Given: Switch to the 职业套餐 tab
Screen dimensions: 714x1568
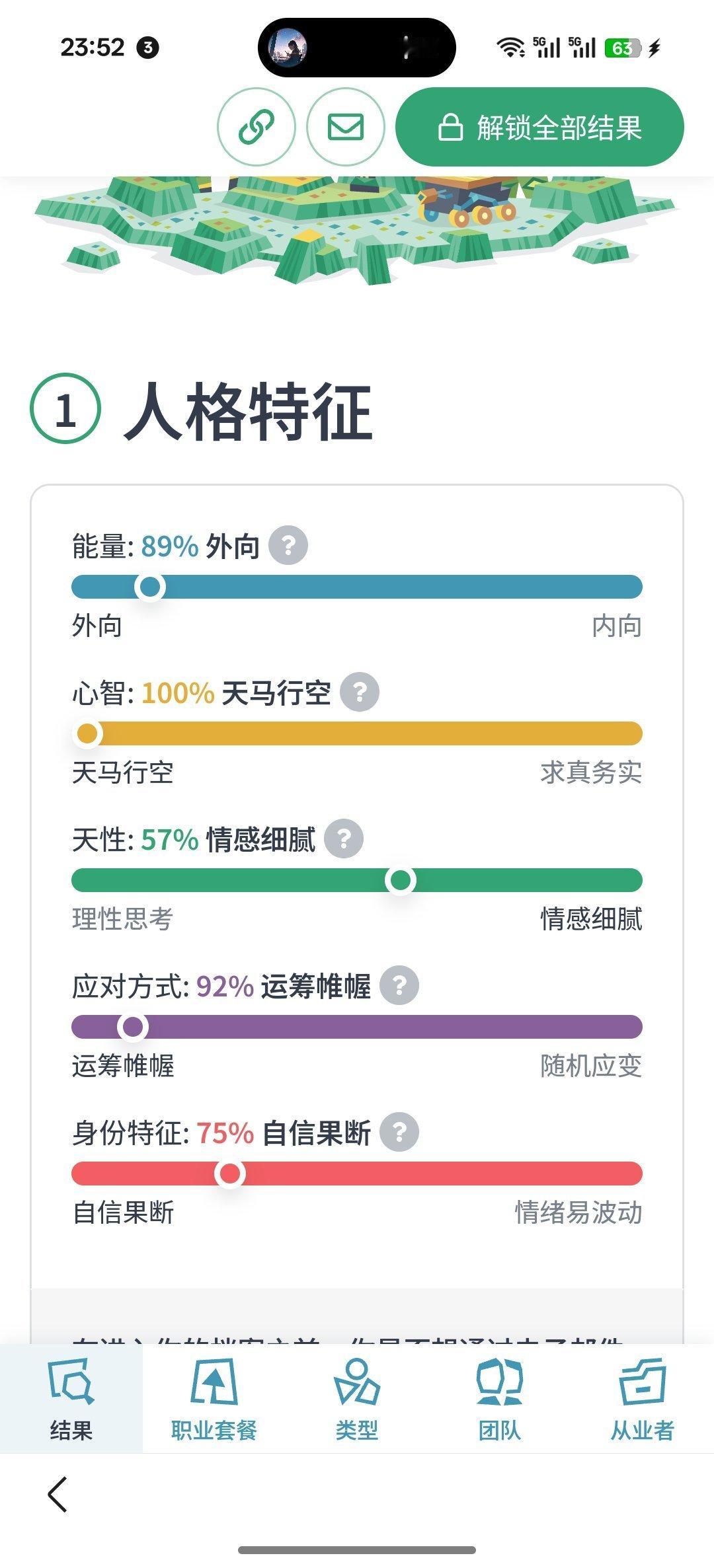Looking at the screenshot, I should tap(214, 1398).
